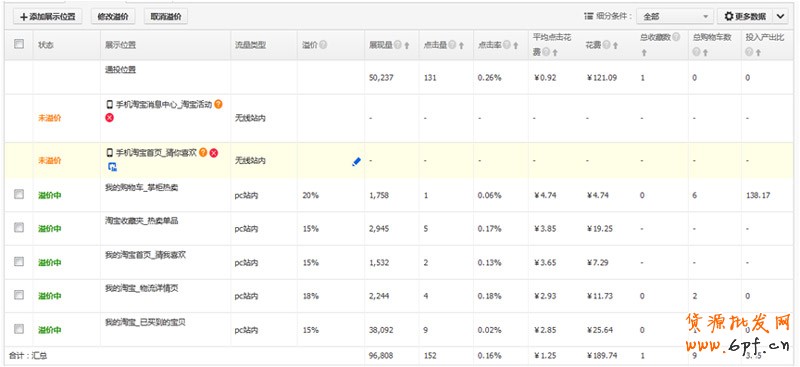Image resolution: width=800 pixels, height=367 pixels.
Task: Click 溢价中 status in 我的购物车_掌柜热卖 row
Action: (x=49, y=195)
